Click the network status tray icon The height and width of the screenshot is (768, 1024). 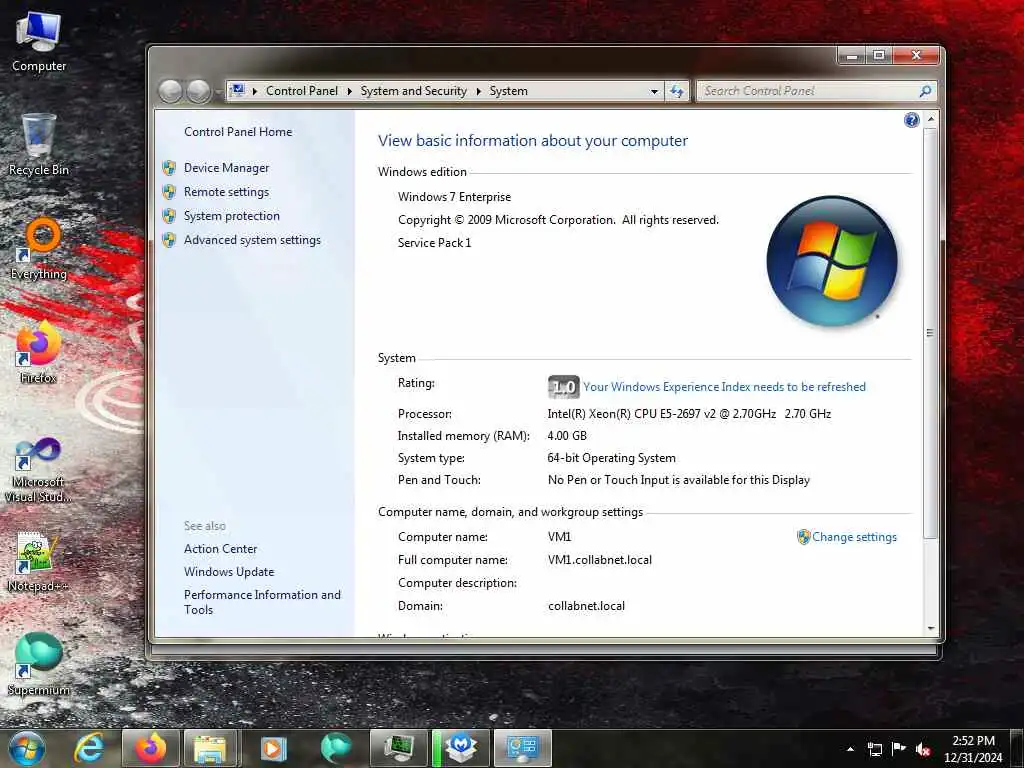(x=874, y=749)
